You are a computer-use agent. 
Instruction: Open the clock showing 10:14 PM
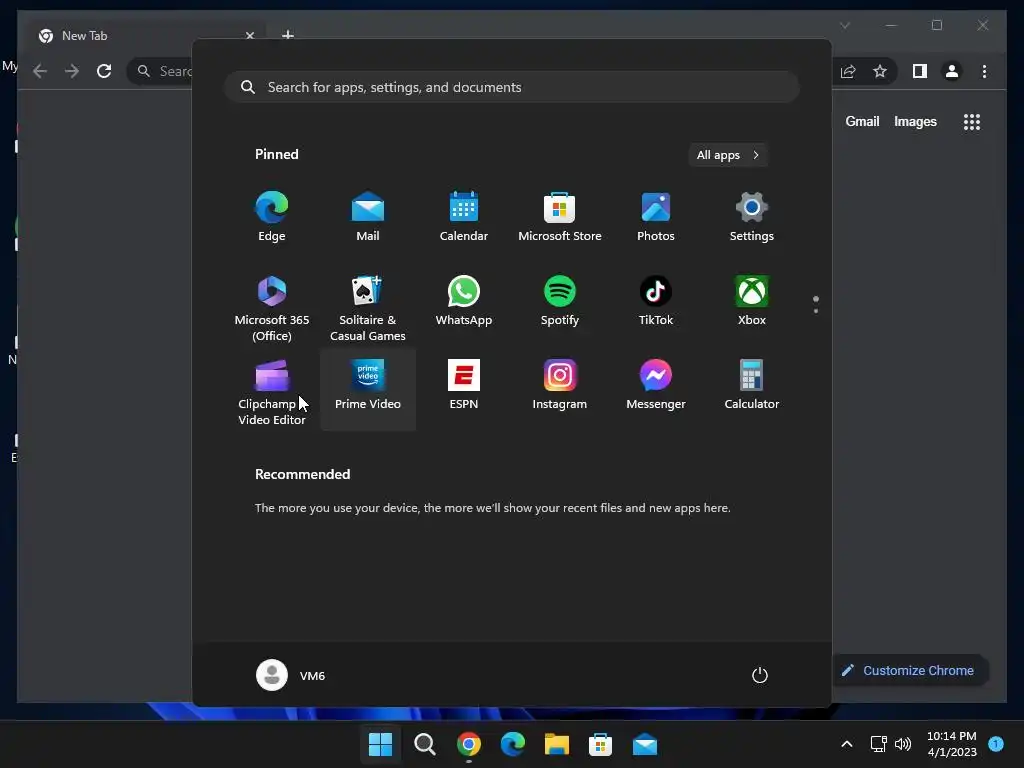952,744
